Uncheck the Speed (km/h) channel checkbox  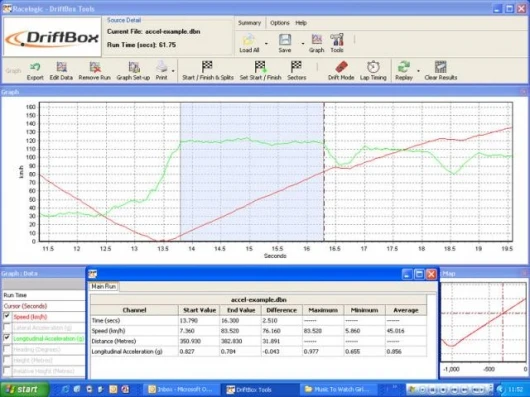pos(6,317)
